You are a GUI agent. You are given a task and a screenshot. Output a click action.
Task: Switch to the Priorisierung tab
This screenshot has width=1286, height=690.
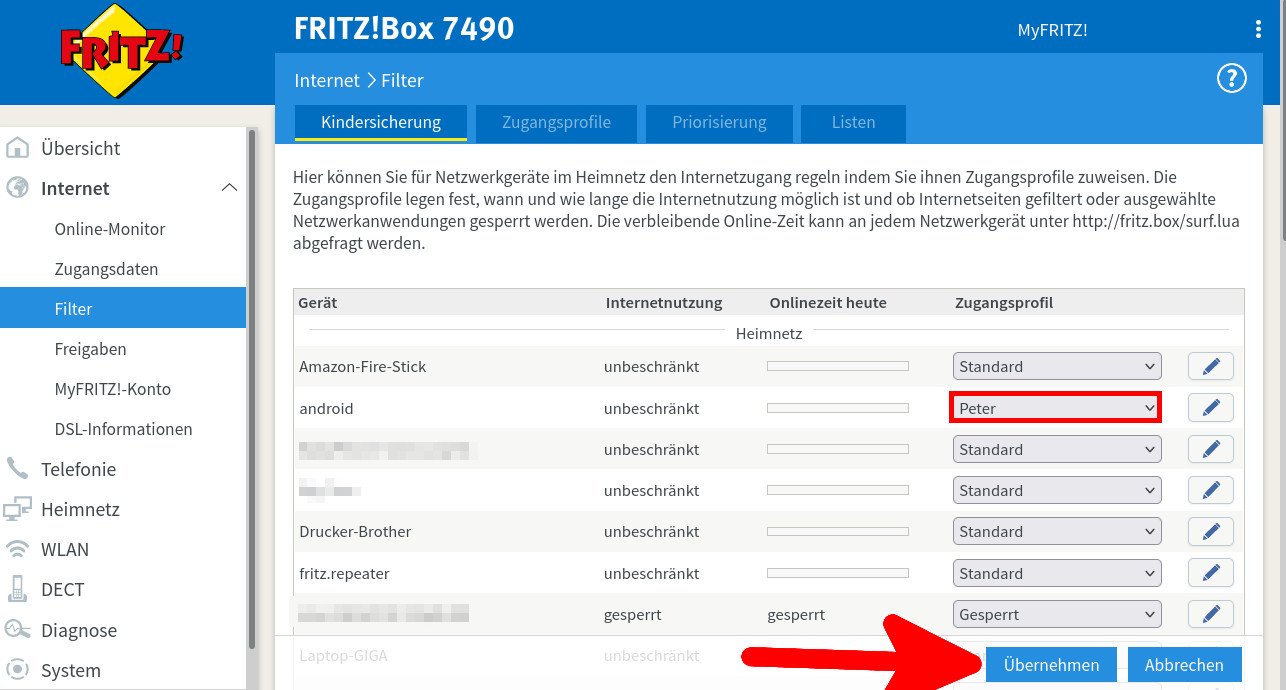coord(719,123)
